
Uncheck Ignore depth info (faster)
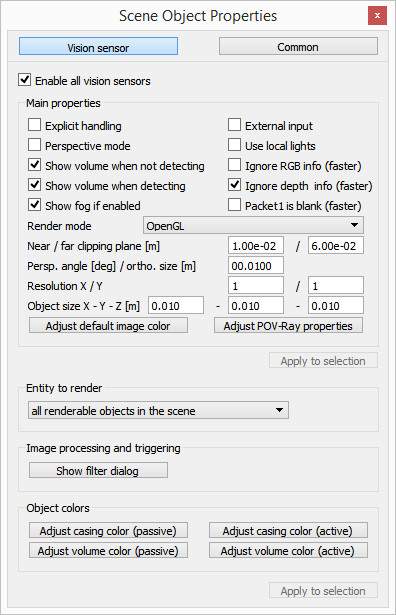coord(234,185)
